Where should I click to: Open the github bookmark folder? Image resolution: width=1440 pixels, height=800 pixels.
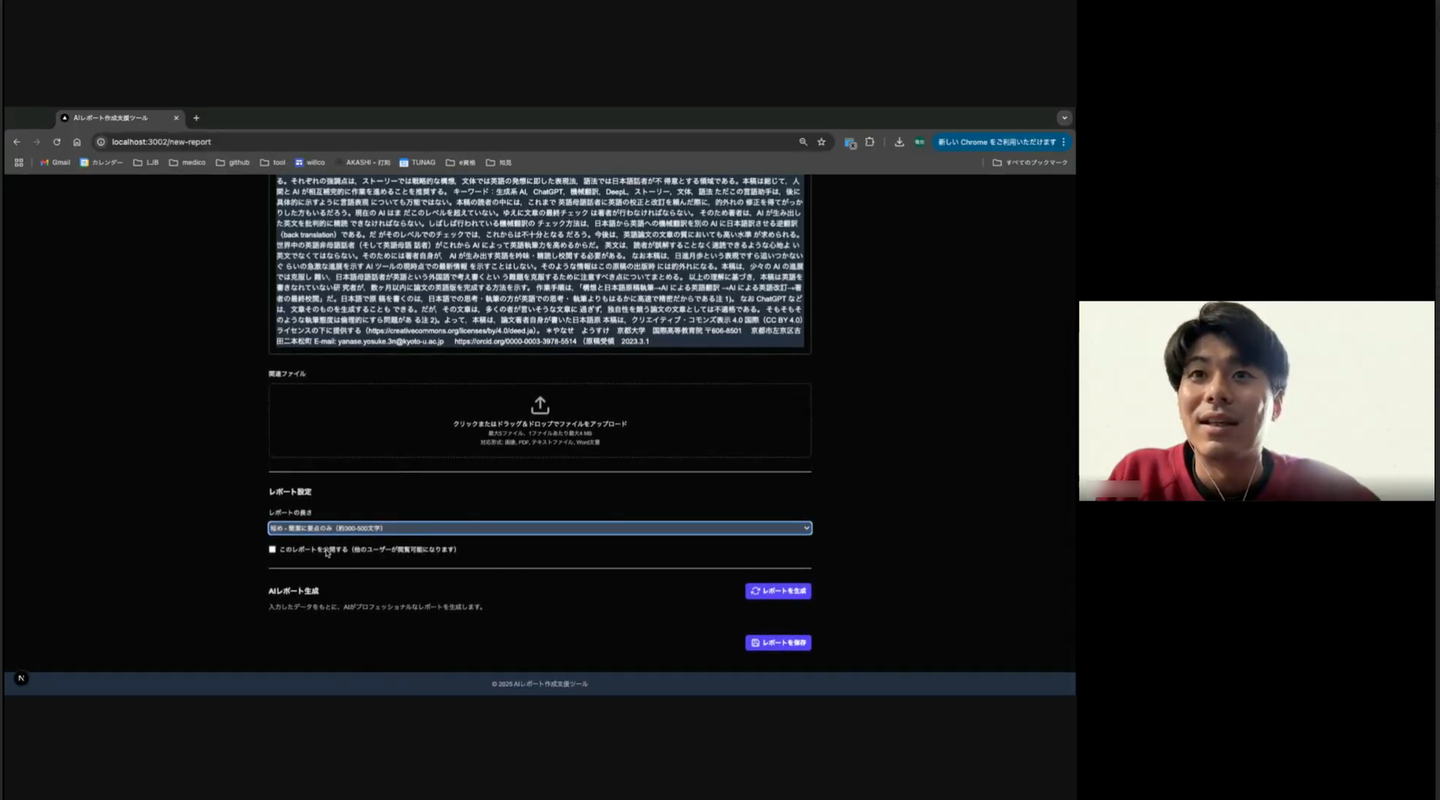point(233,162)
